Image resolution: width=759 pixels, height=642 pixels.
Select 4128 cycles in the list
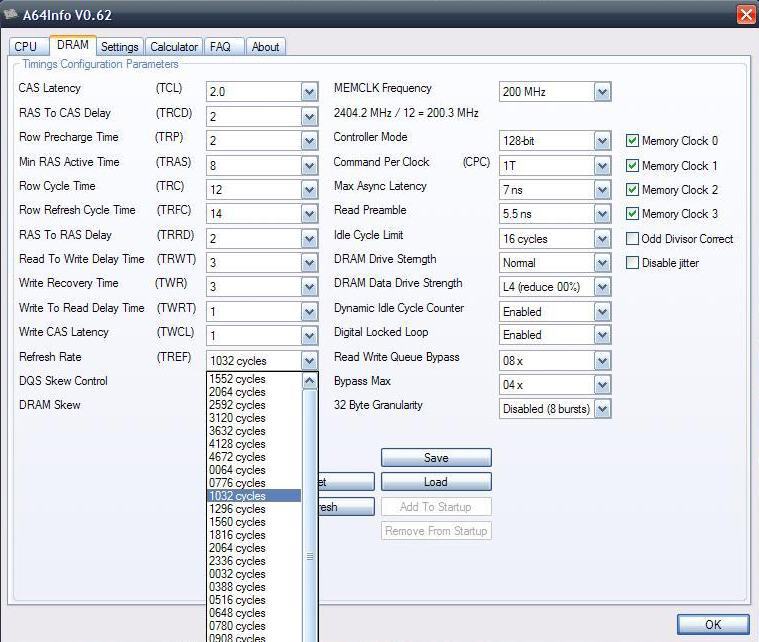(x=254, y=444)
